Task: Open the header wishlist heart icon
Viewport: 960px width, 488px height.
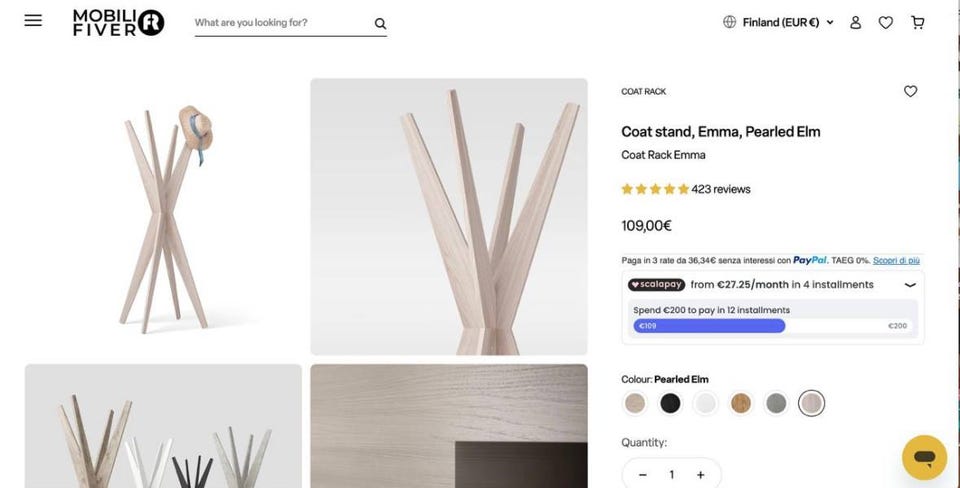Action: click(885, 23)
